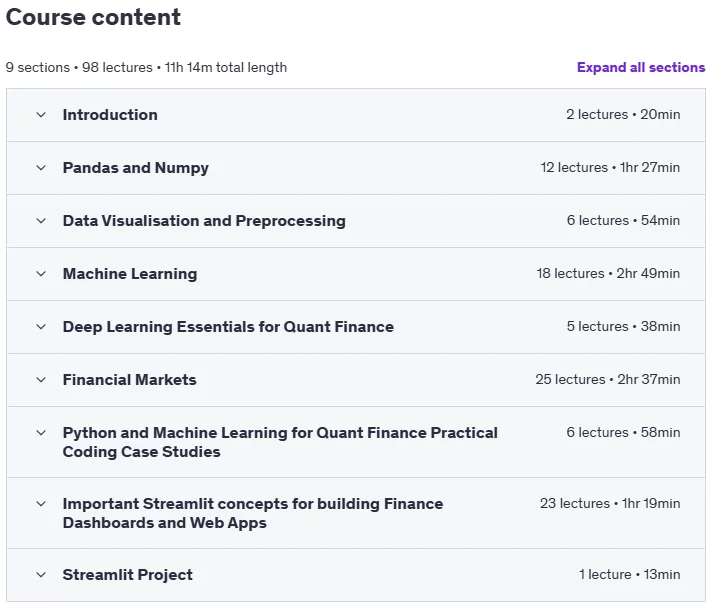This screenshot has width=713, height=607.
Task: Expand chevron next to Important Streamlit concepts
Action: tap(41, 504)
